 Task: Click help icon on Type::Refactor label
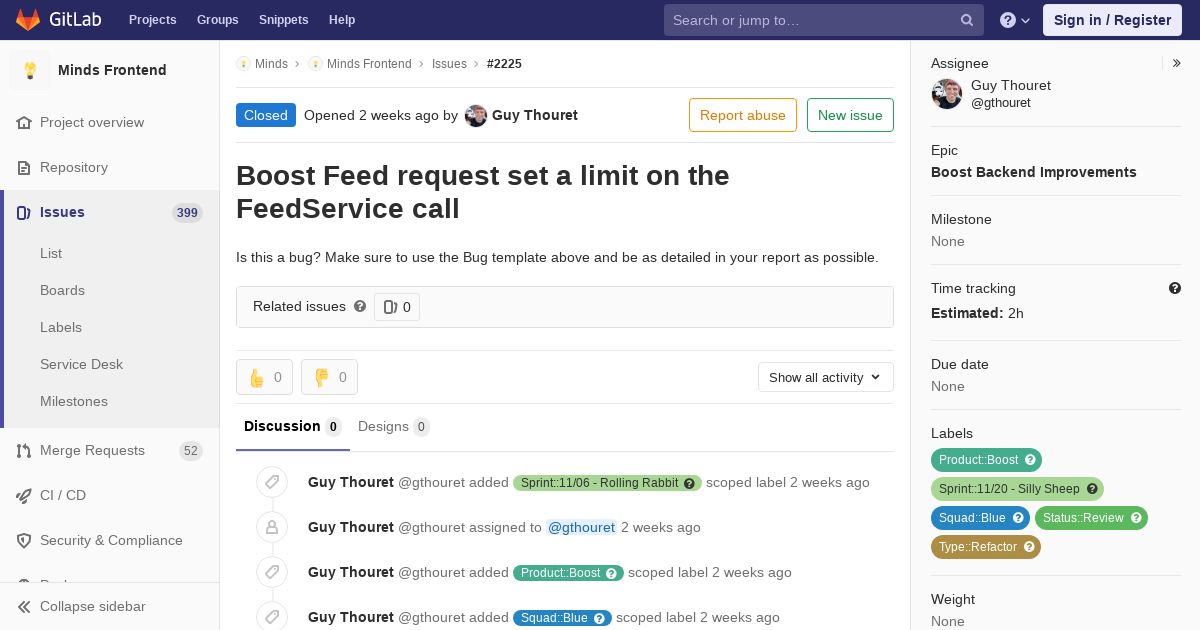coord(1029,547)
